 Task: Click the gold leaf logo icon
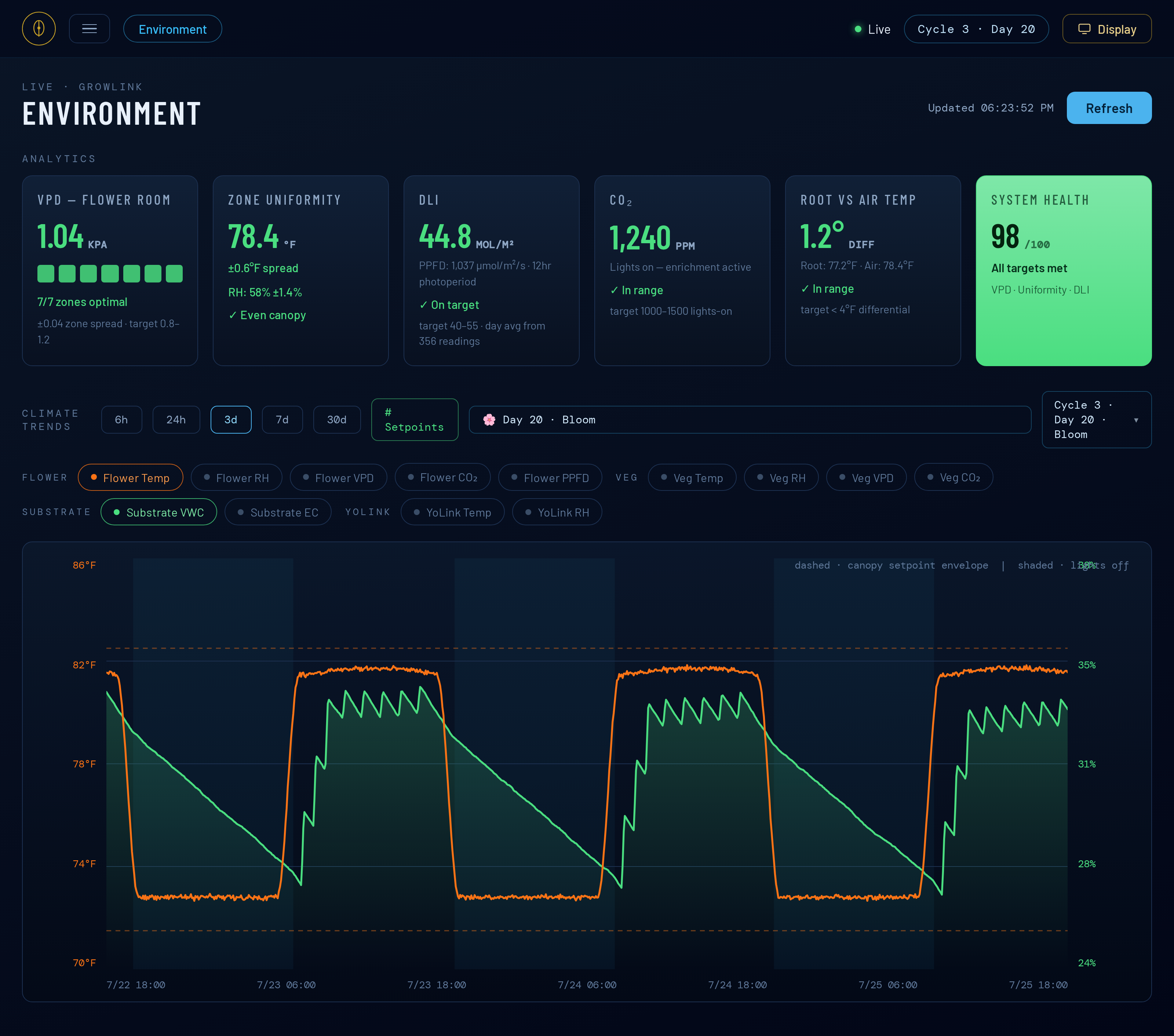(39, 29)
